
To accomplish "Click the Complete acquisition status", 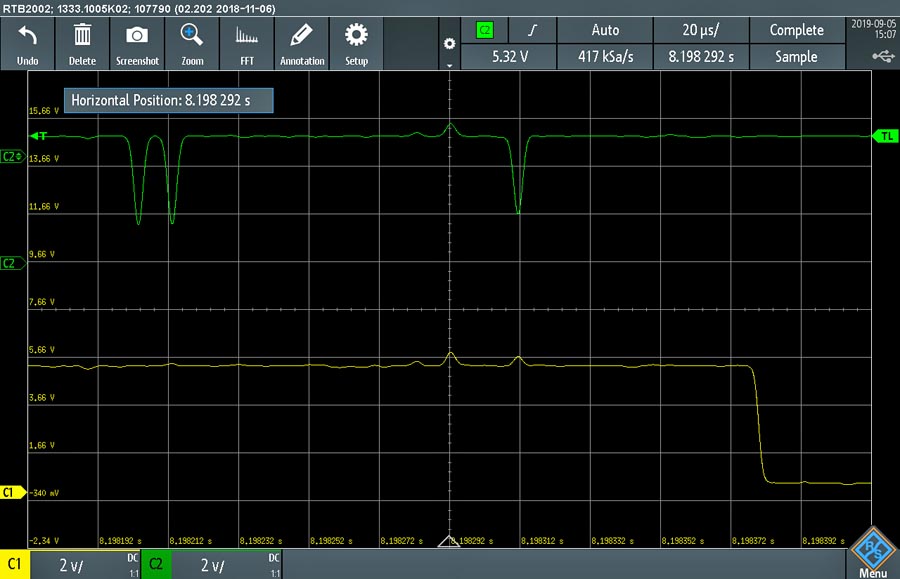I will (797, 30).
